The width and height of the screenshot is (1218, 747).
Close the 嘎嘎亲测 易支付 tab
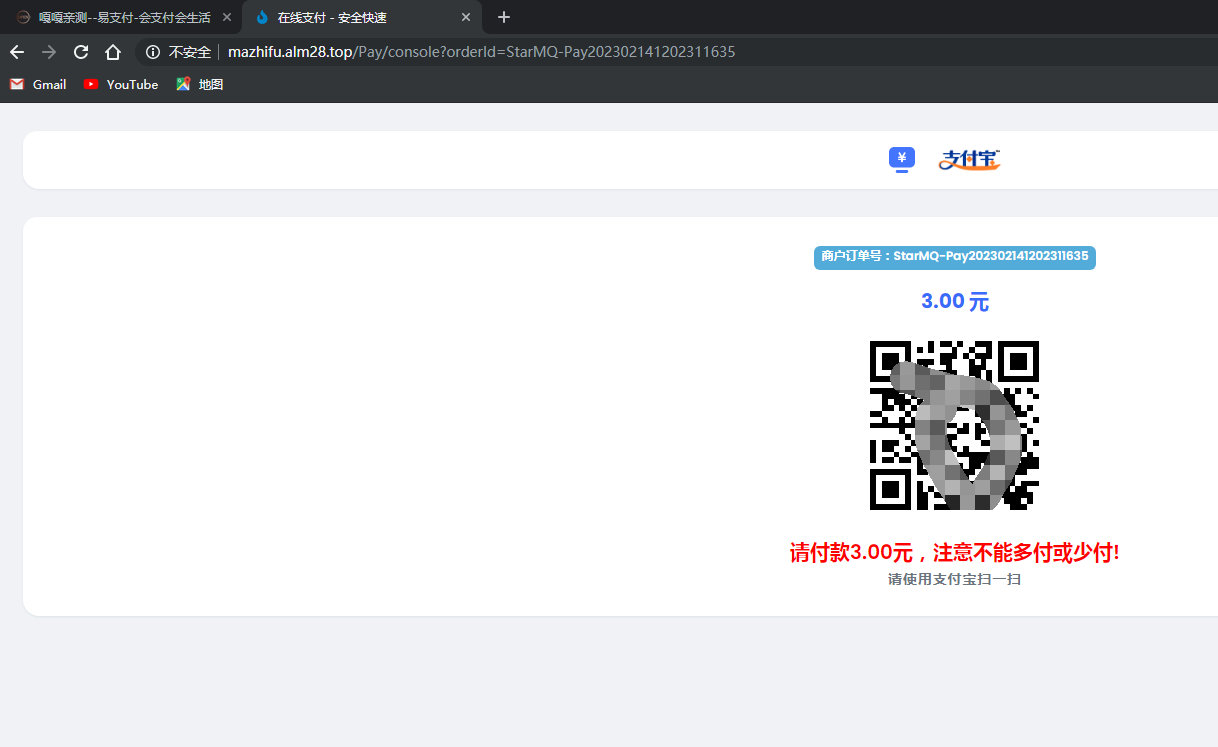pos(227,17)
